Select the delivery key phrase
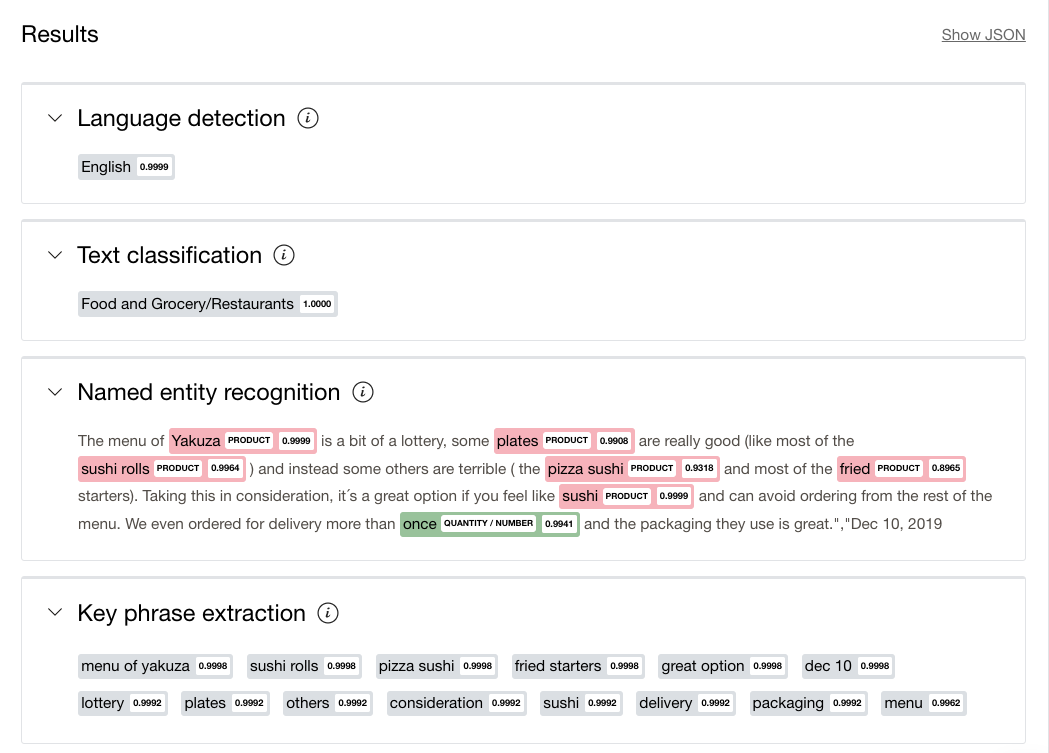1049x753 pixels. (x=686, y=704)
